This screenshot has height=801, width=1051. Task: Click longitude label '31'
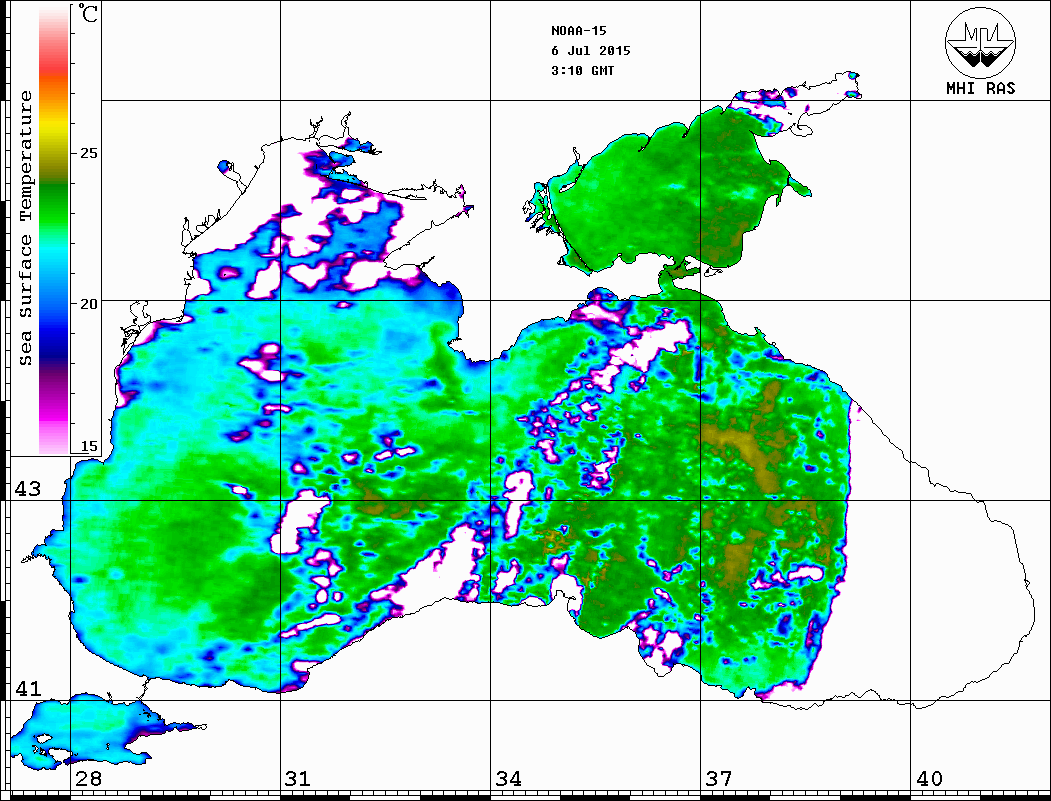pos(298,779)
